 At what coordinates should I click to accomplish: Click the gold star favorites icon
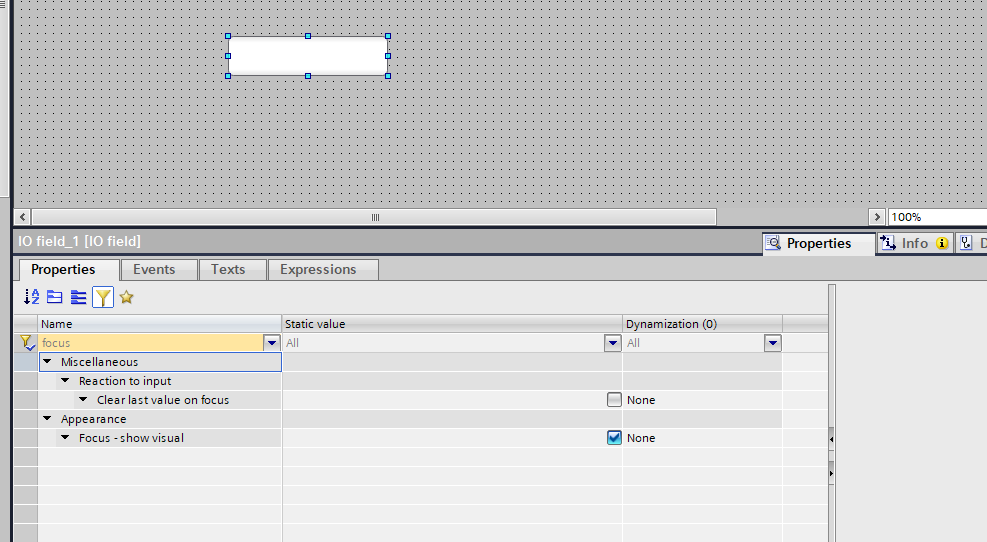click(x=127, y=296)
